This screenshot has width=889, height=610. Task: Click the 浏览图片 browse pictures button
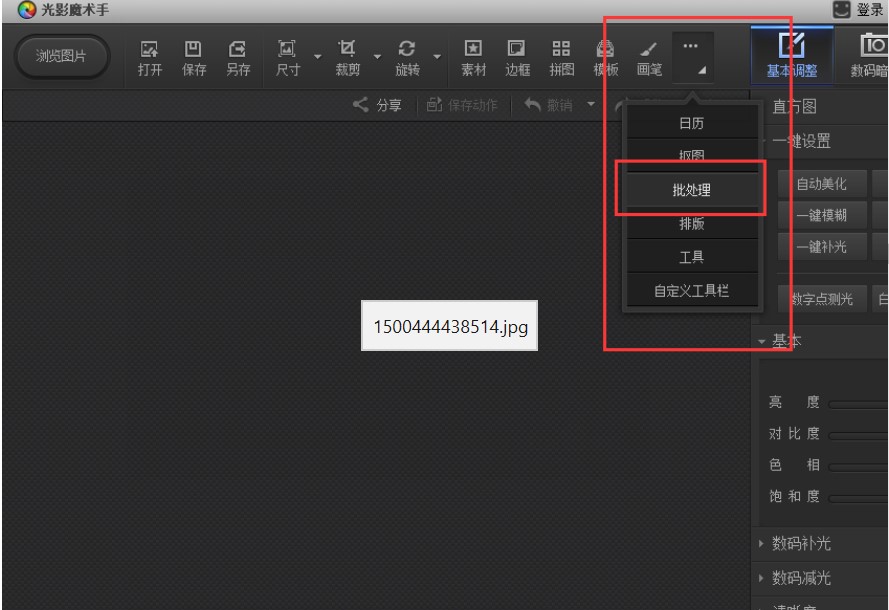(62, 56)
